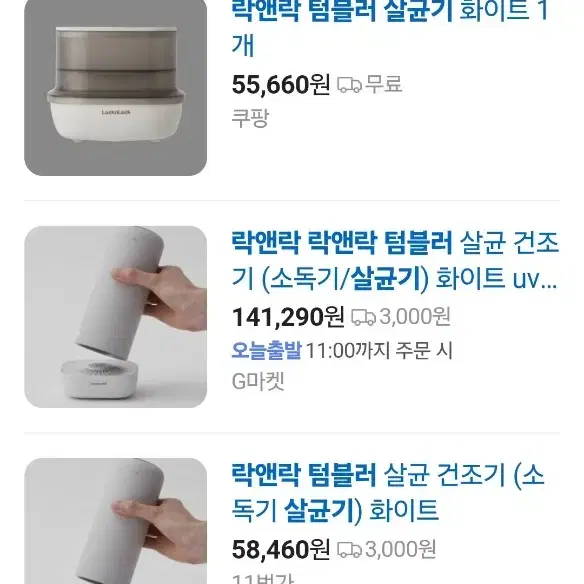Click the 오늘출발 badge
Viewport: 584px width, 584px height.
[266, 350]
